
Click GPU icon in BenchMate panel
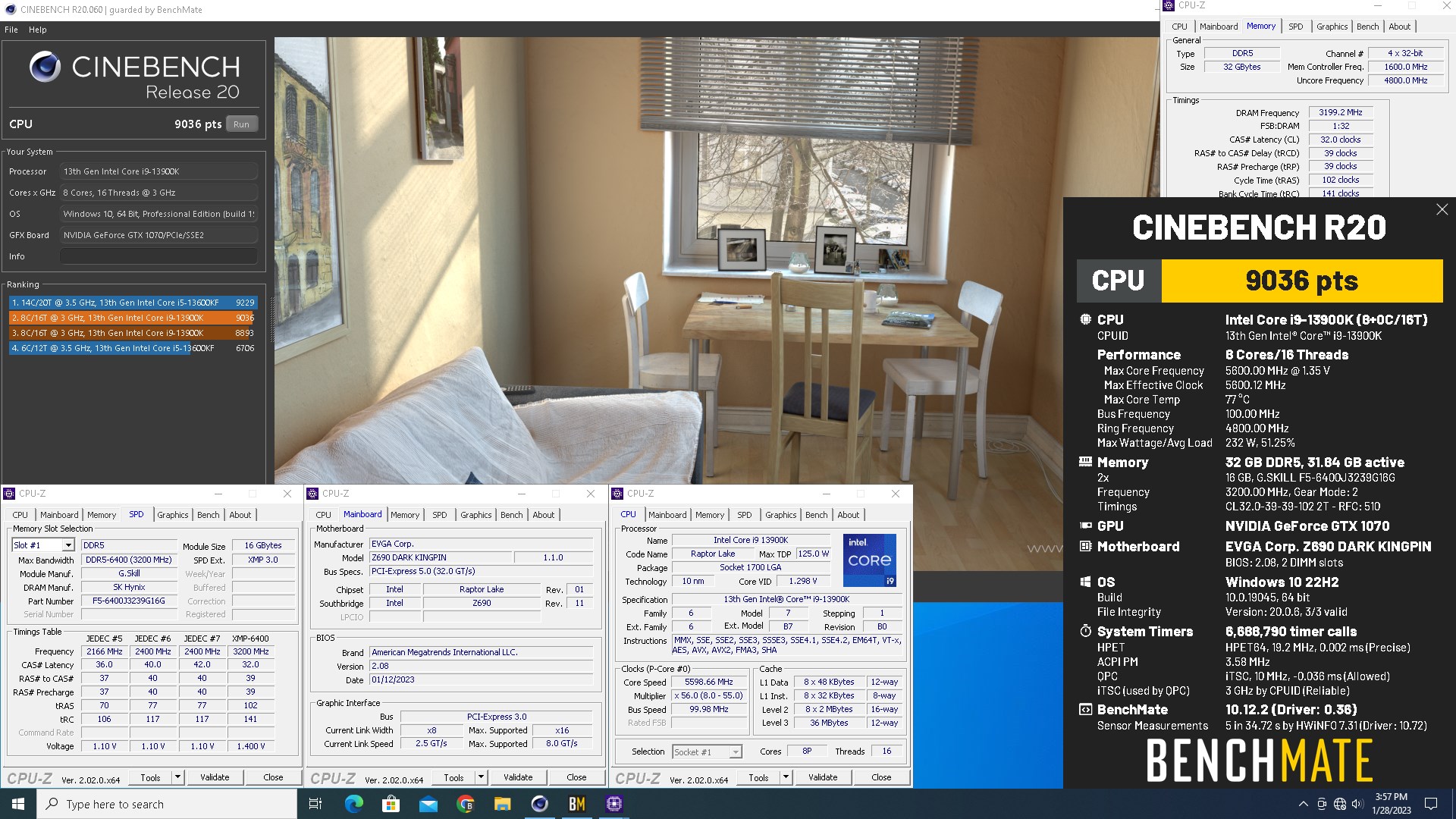pos(1085,526)
